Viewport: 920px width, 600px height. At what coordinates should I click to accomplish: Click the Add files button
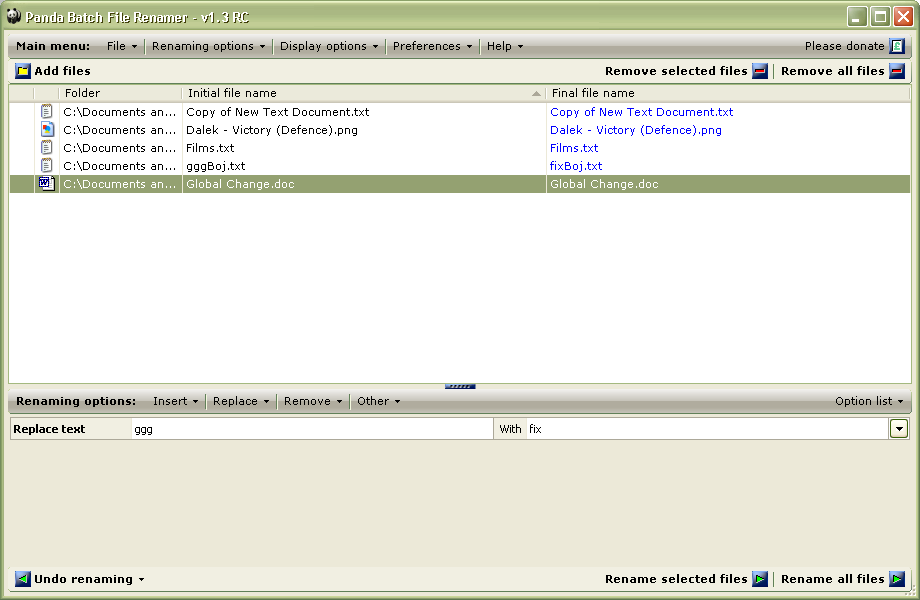click(53, 71)
